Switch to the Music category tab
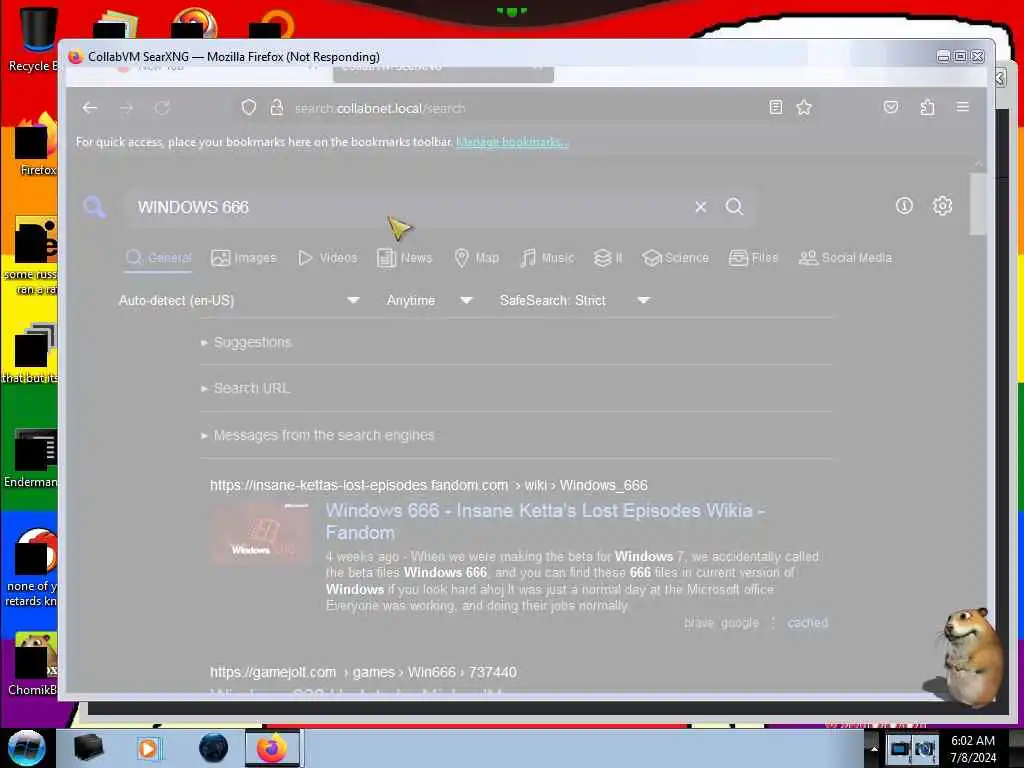 tap(547, 258)
